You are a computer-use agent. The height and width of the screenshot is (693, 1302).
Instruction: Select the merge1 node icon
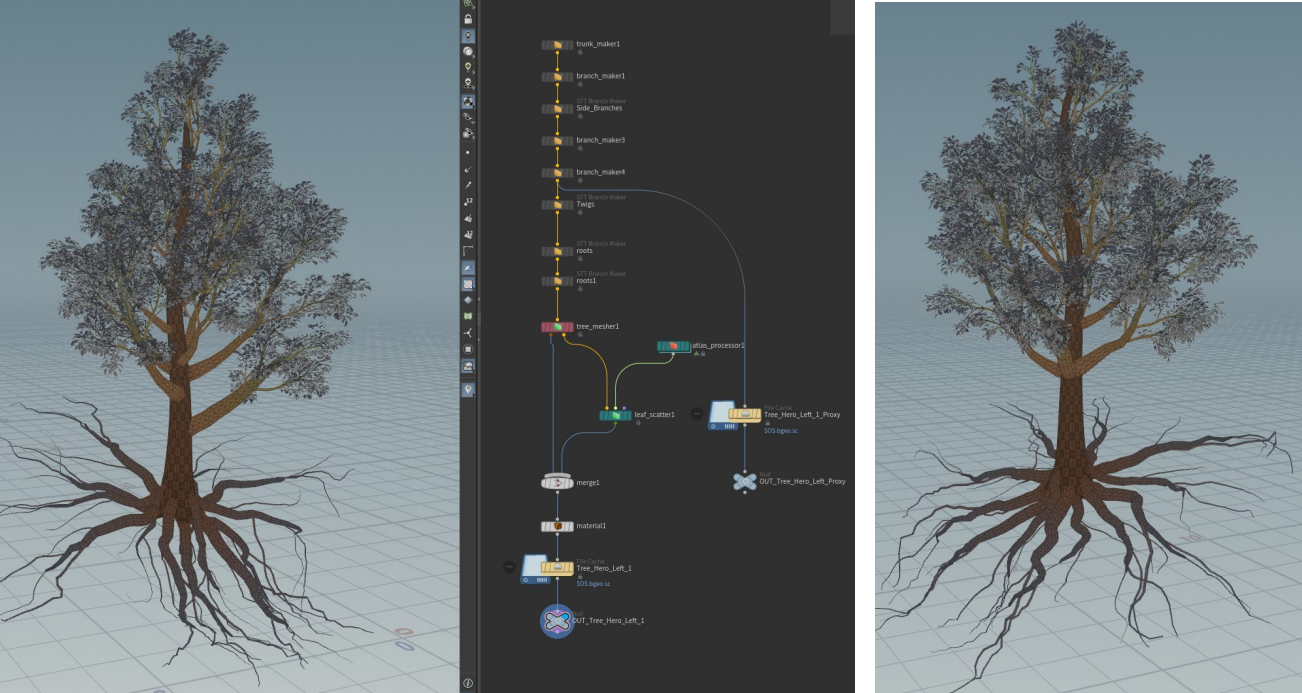(x=557, y=482)
